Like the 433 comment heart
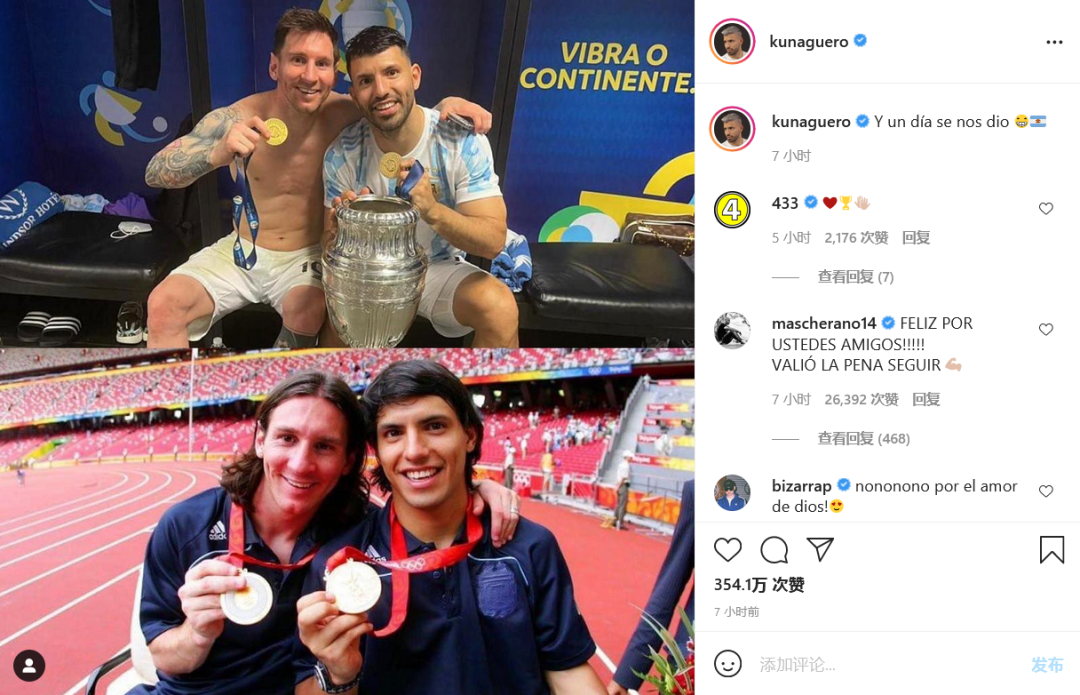This screenshot has height=695, width=1080. (1046, 208)
